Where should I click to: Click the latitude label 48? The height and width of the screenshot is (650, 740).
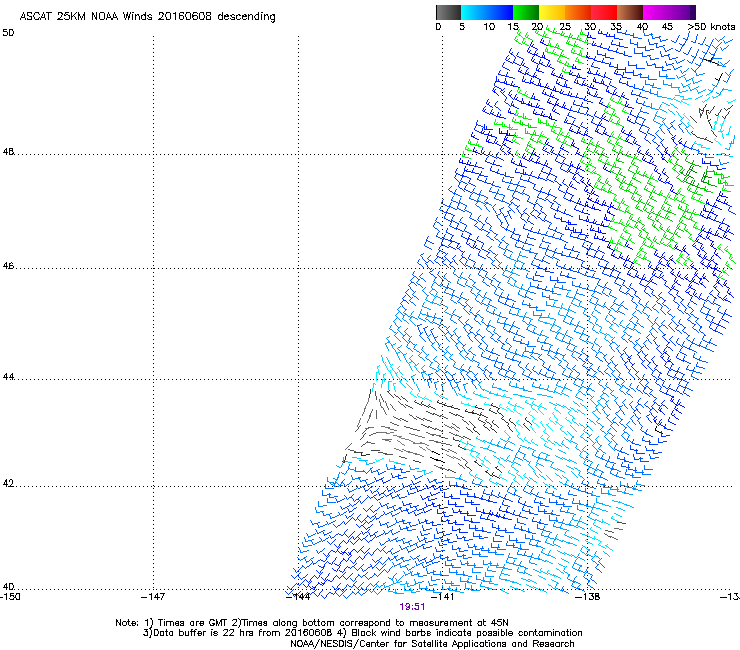(8, 152)
